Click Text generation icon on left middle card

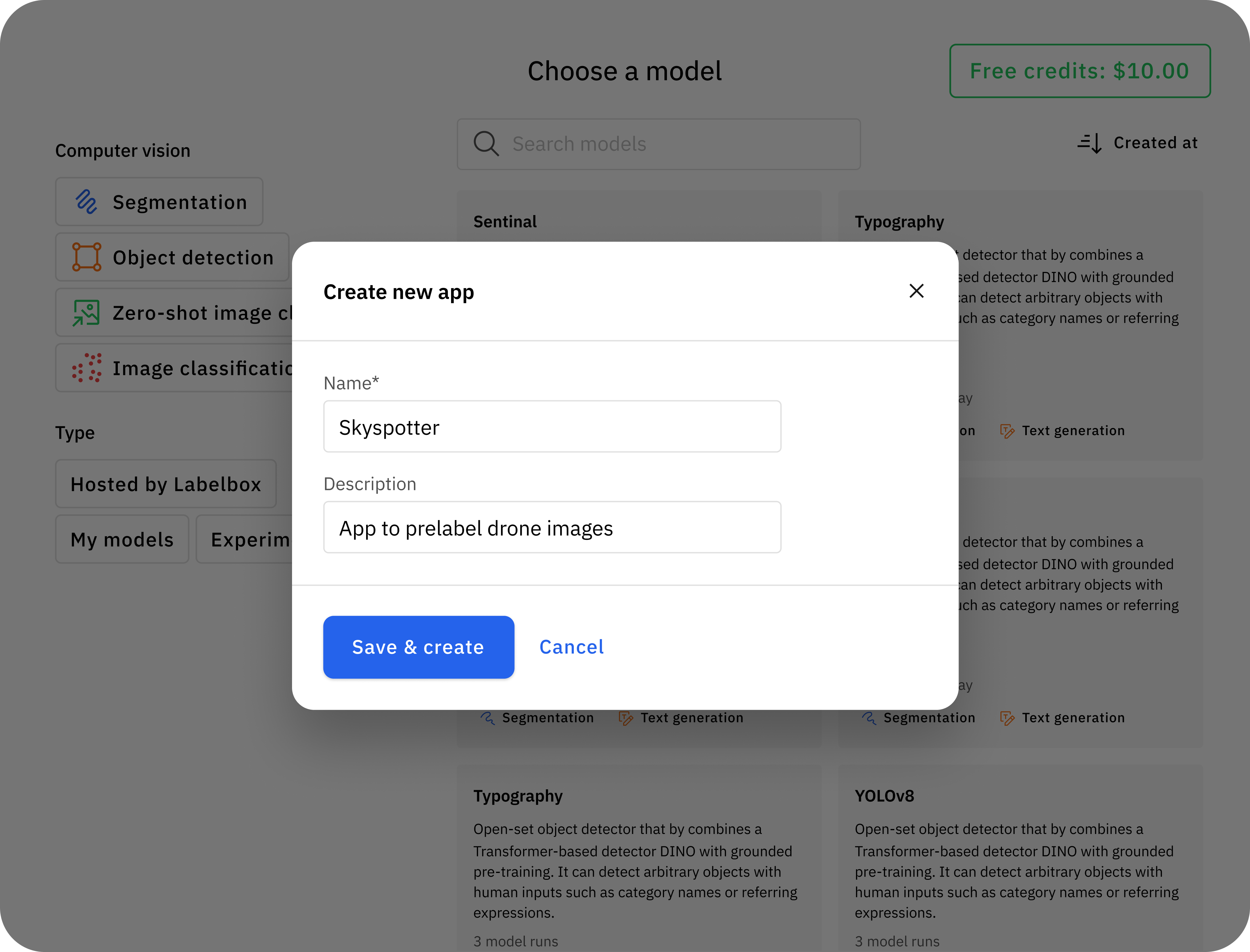tap(626, 719)
